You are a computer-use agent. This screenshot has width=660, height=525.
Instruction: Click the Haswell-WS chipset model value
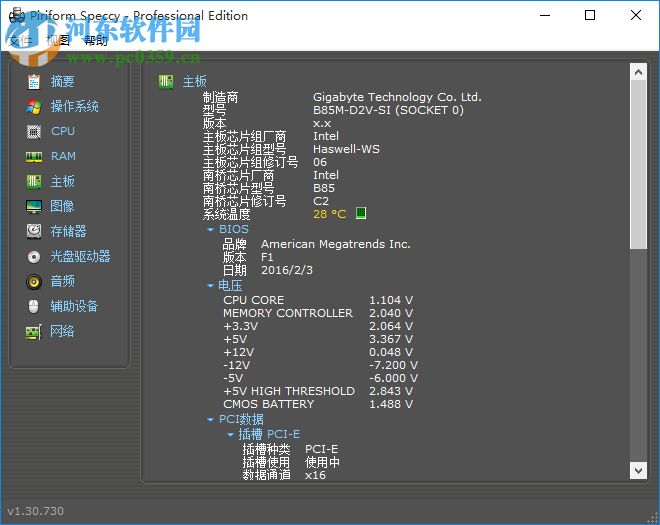coord(346,149)
